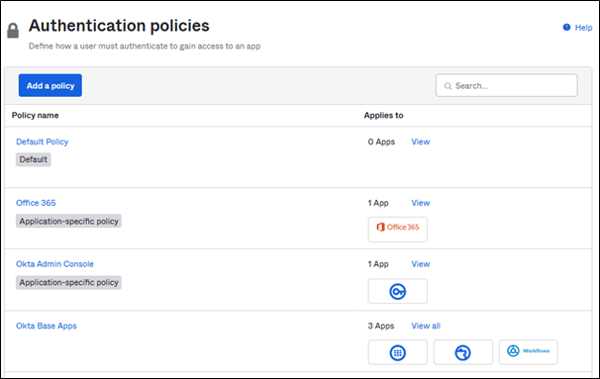Click the magnifier icon in search box

click(x=448, y=86)
